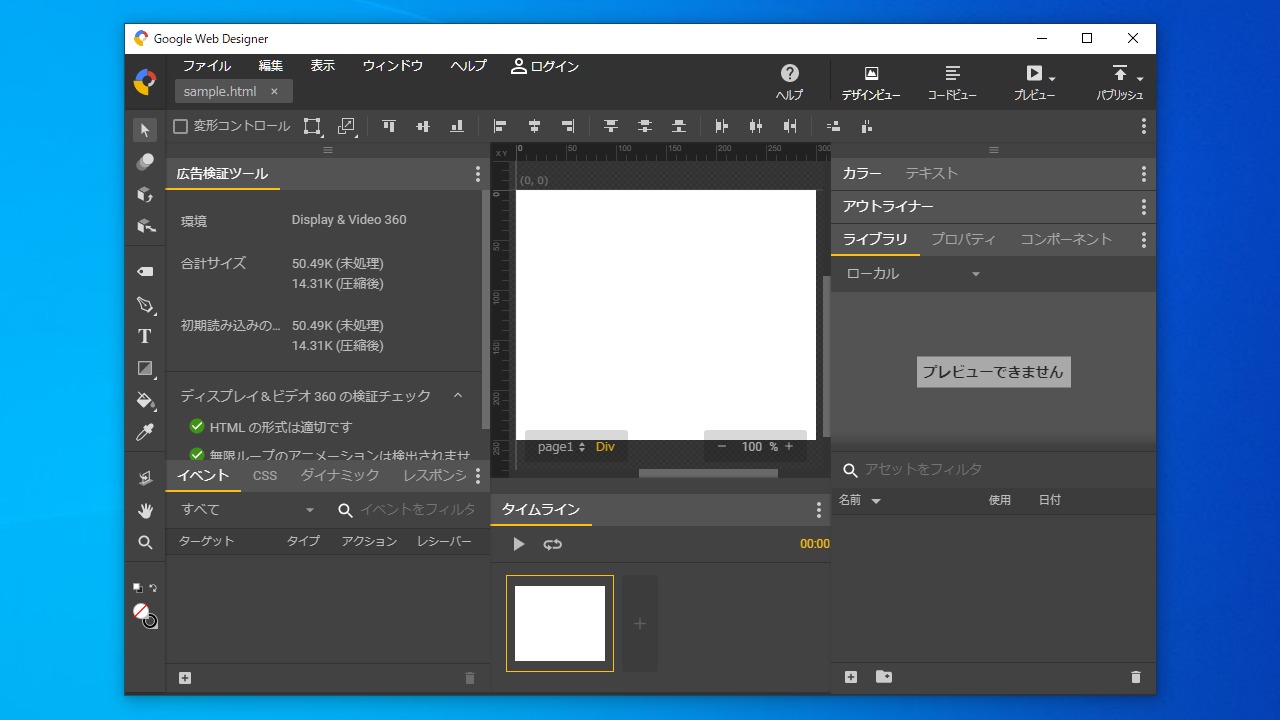
Task: Open the 編集 menu
Action: (x=271, y=66)
